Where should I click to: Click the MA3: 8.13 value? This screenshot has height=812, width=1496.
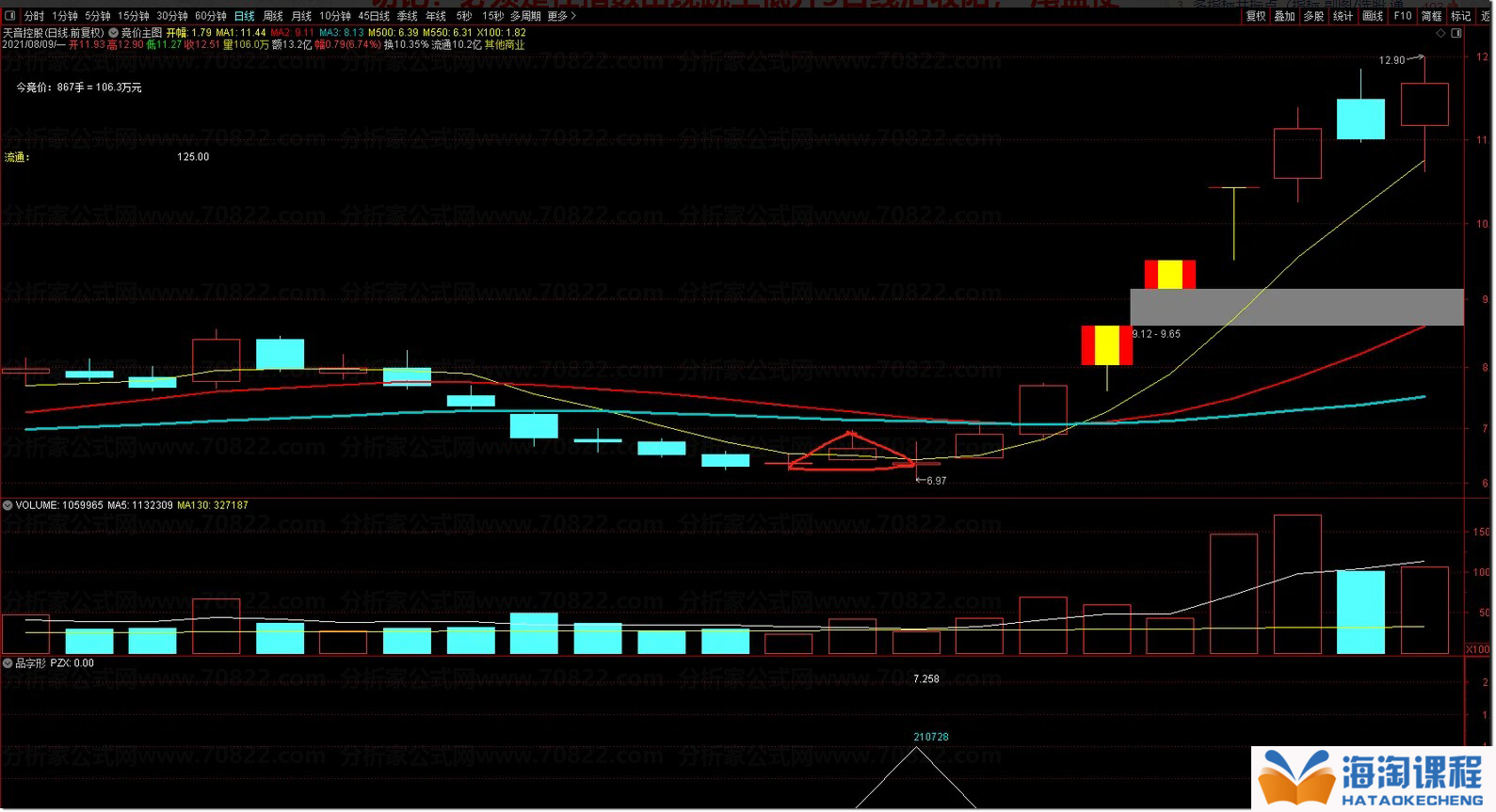[342, 32]
